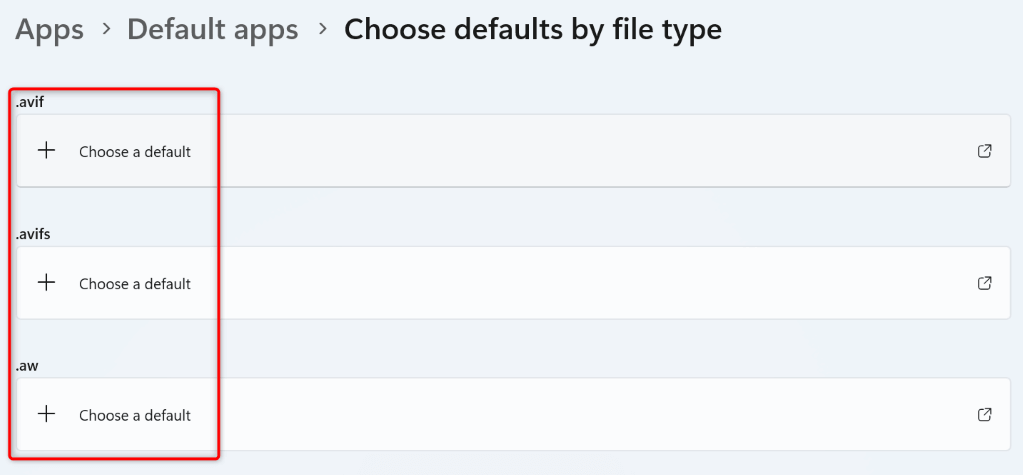This screenshot has width=1023, height=475.
Task: Choose a default for .avif
Action: (x=135, y=152)
